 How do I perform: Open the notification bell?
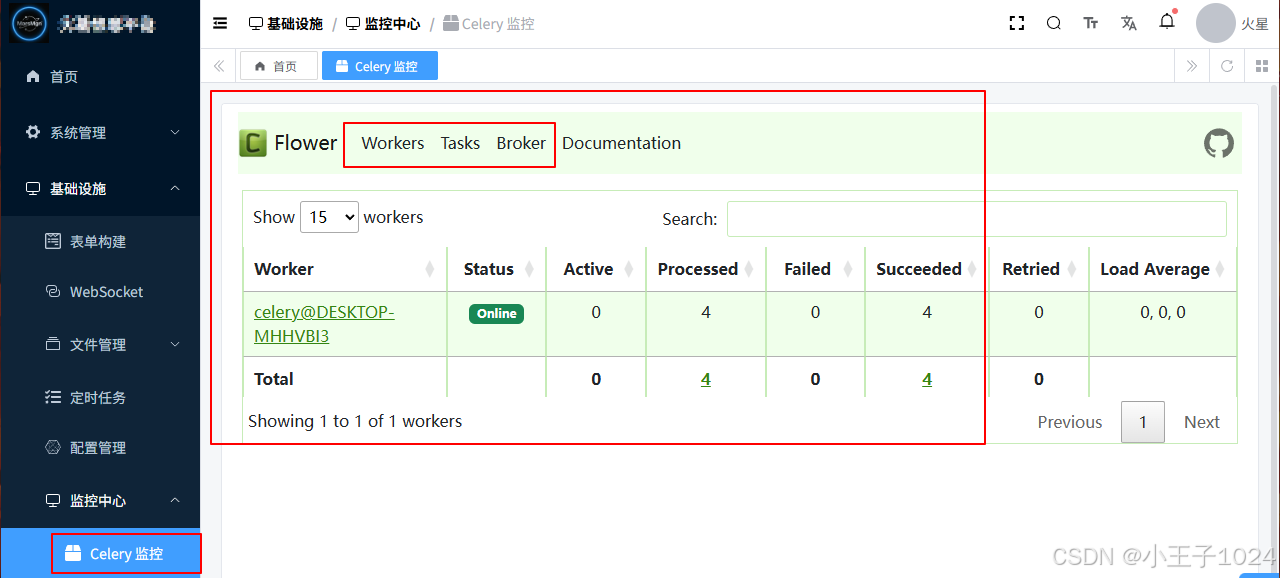1167,22
